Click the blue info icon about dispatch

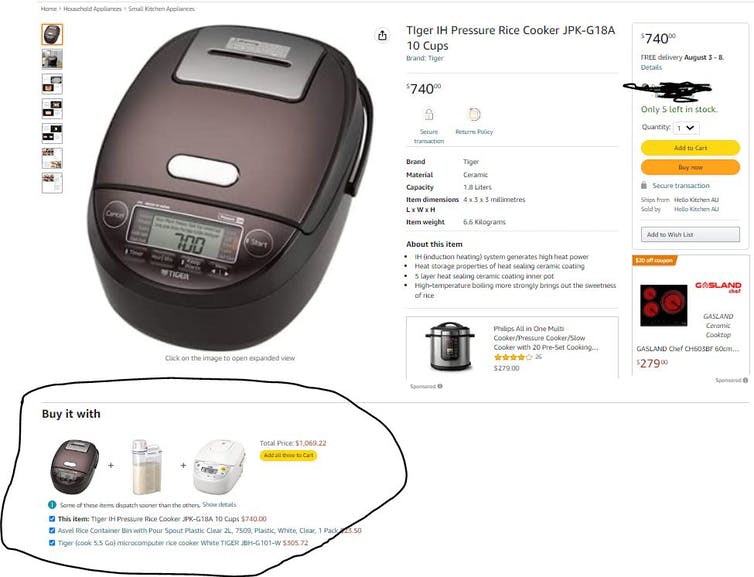(52, 505)
